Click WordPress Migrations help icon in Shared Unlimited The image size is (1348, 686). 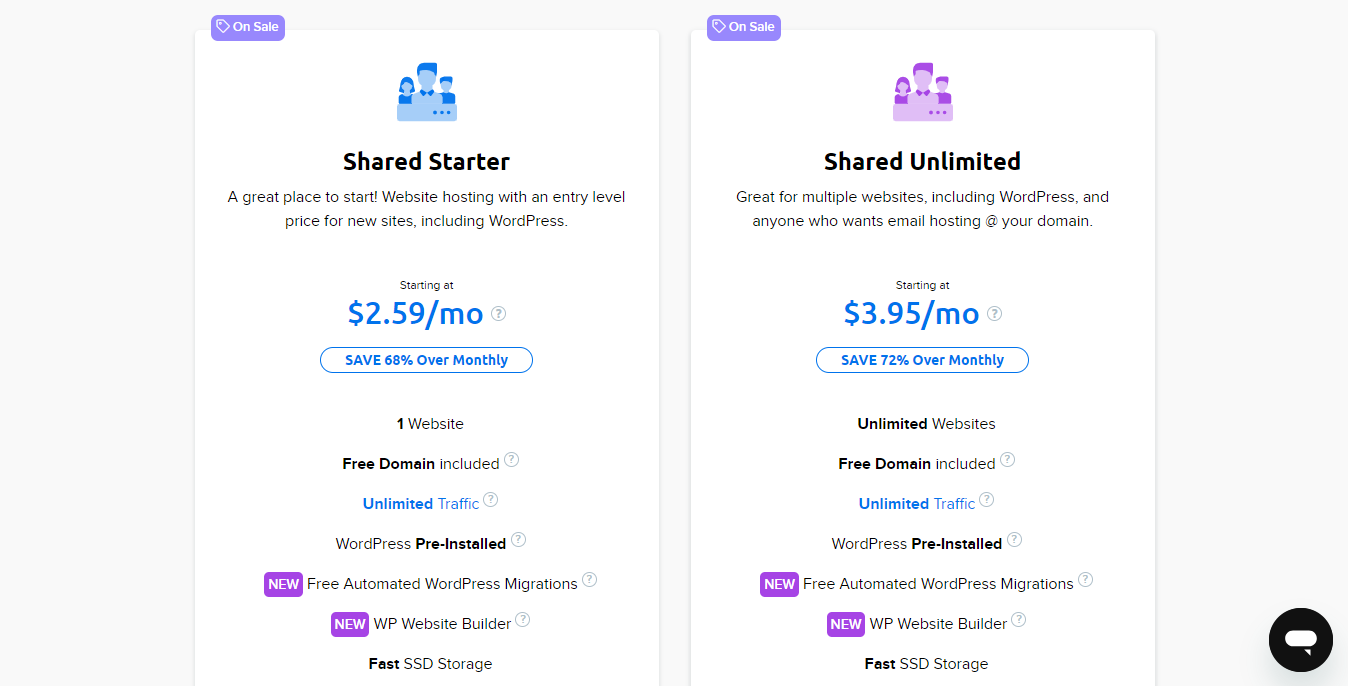tap(1085, 580)
